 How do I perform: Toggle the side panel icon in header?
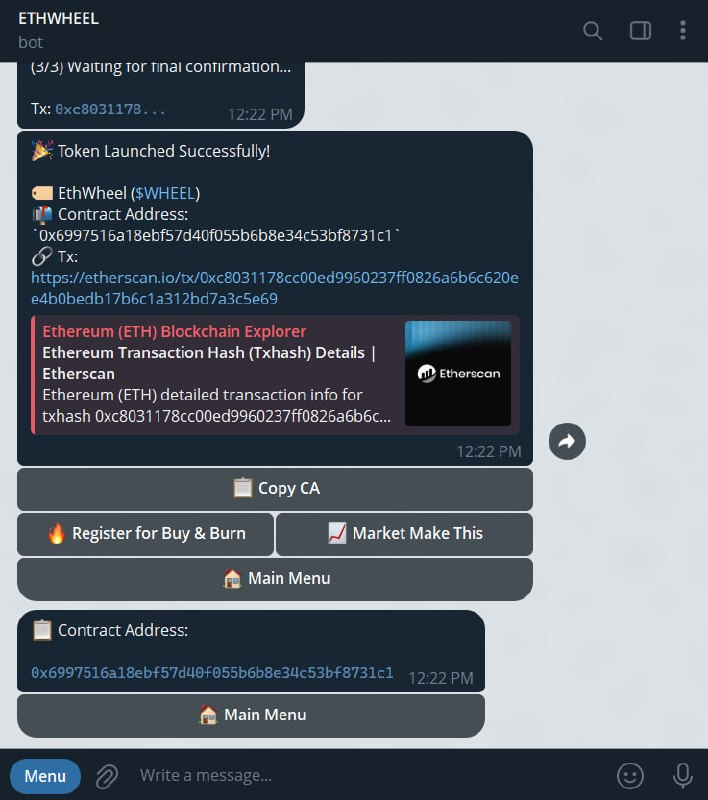tap(640, 31)
